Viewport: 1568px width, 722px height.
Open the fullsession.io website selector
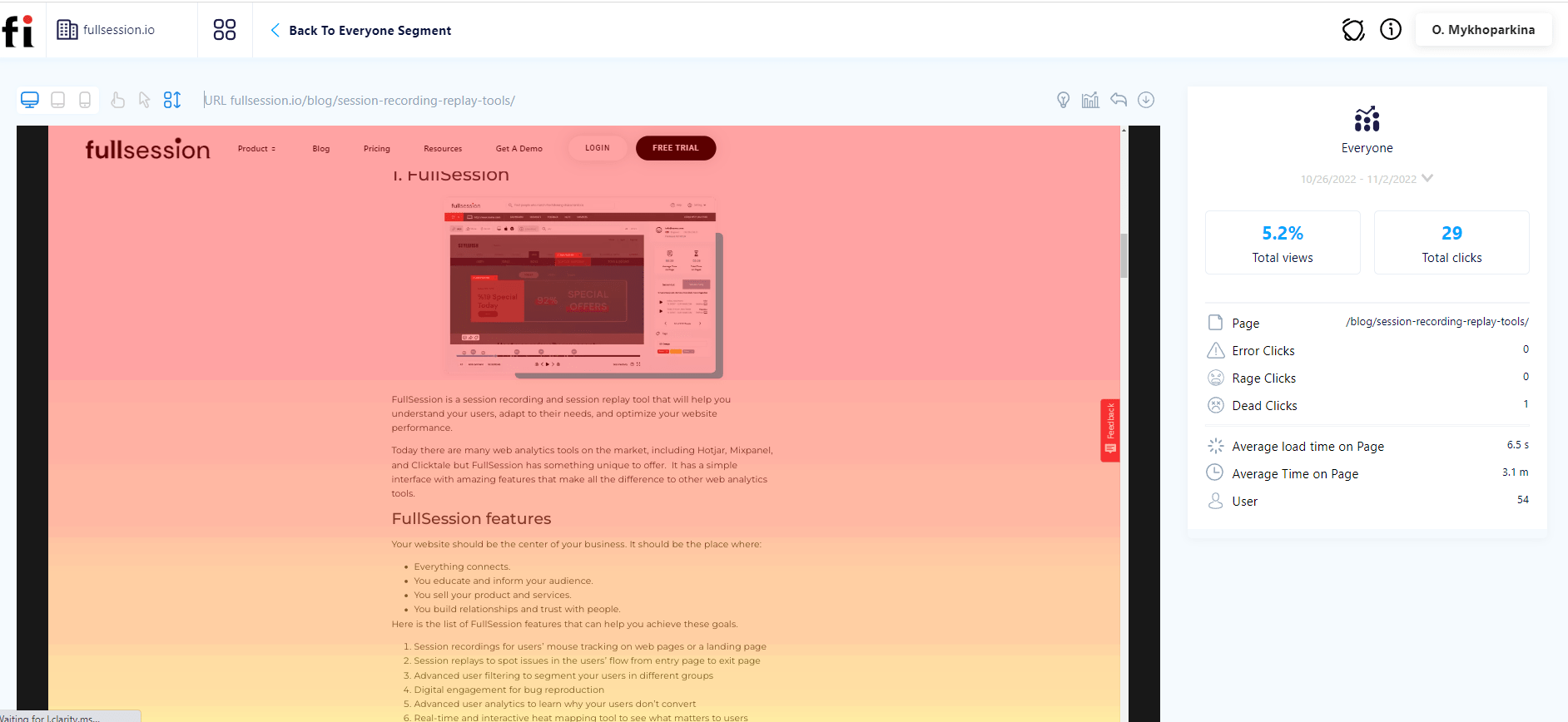(106, 30)
